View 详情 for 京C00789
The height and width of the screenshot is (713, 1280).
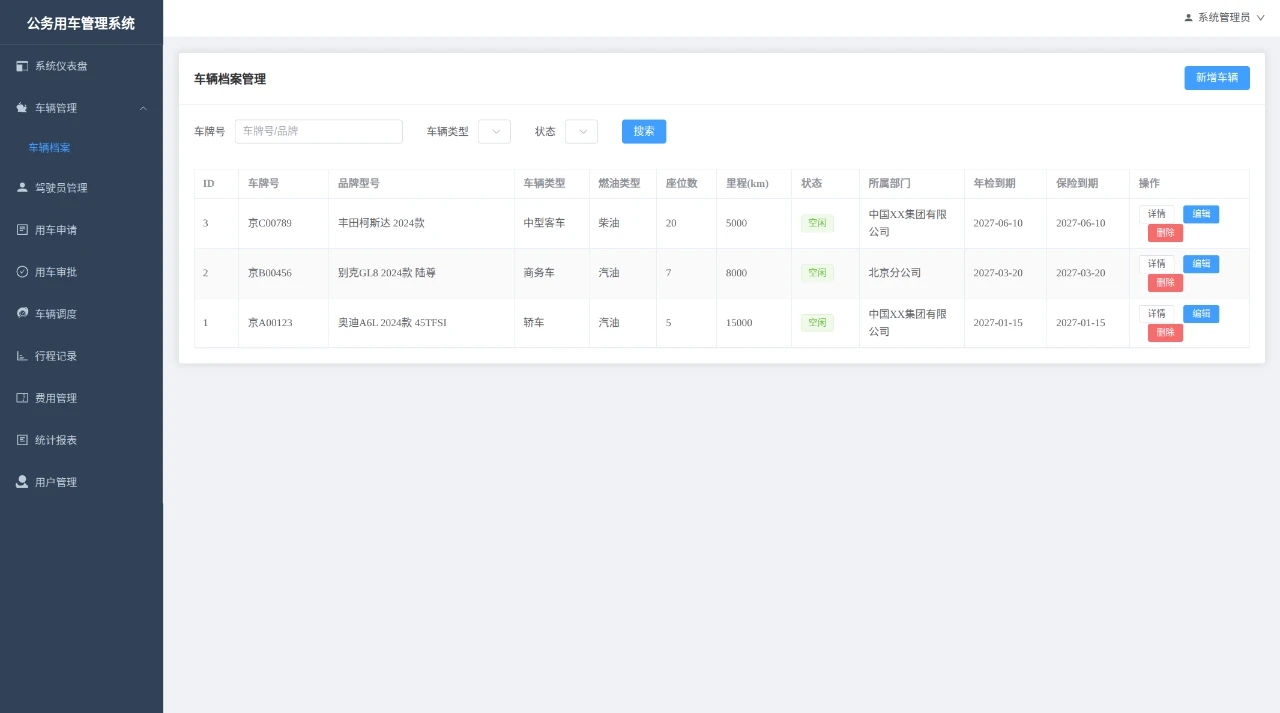1157,214
